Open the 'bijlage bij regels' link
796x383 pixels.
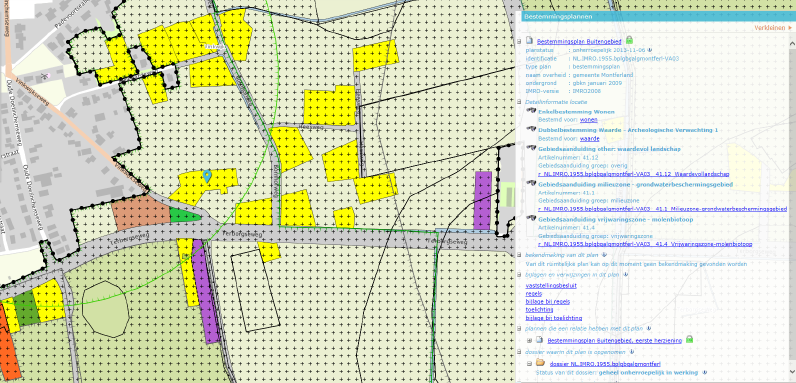pos(547,302)
